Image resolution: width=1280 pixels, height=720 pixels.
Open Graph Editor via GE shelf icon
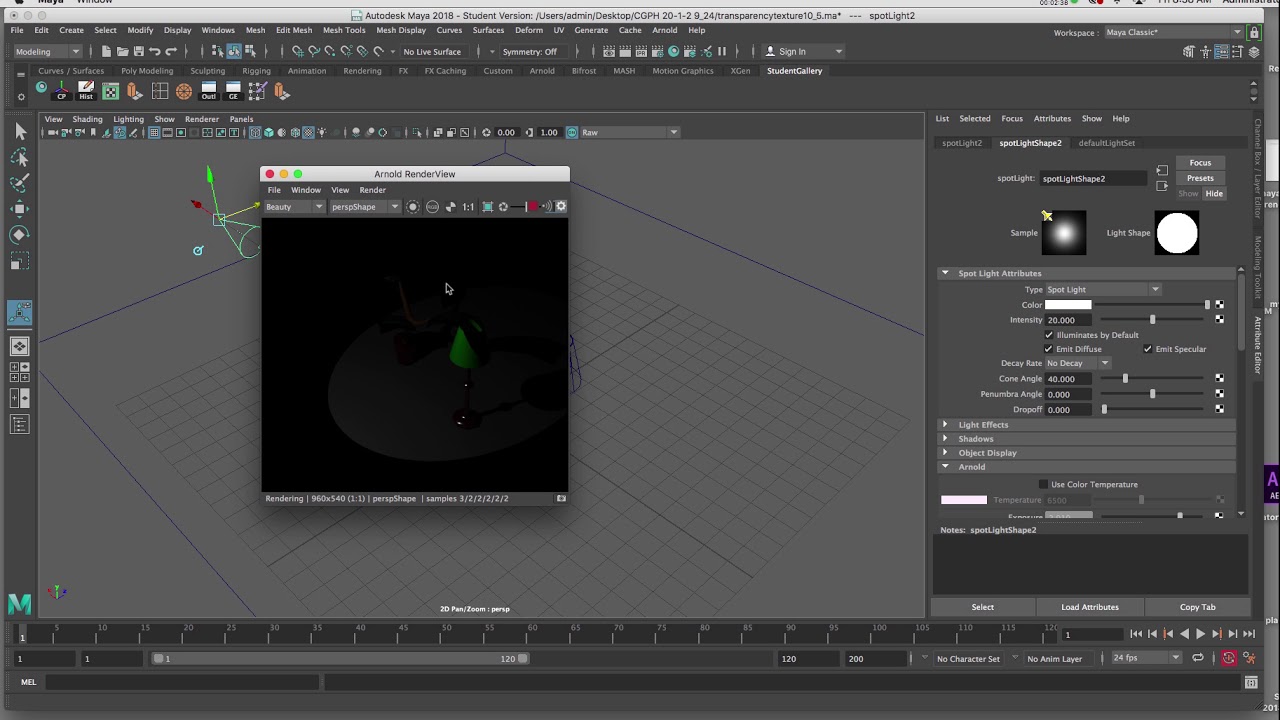pos(233,91)
